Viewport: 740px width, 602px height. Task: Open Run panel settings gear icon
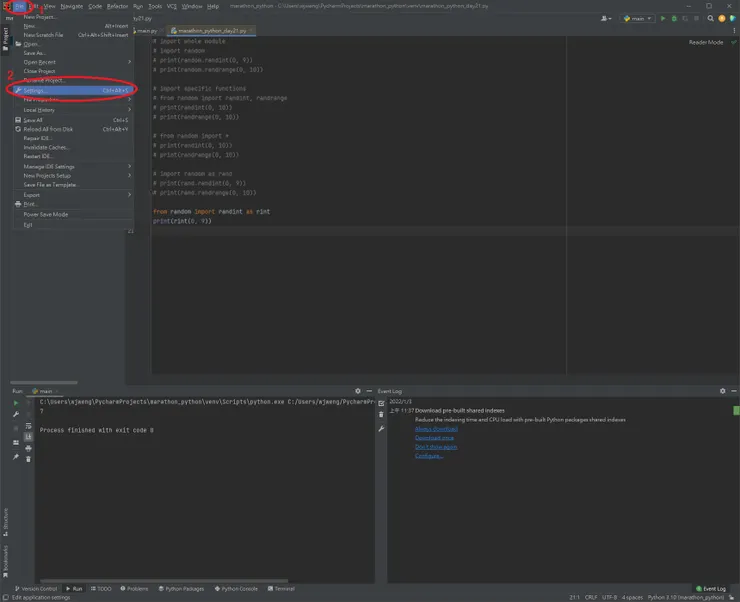click(358, 391)
